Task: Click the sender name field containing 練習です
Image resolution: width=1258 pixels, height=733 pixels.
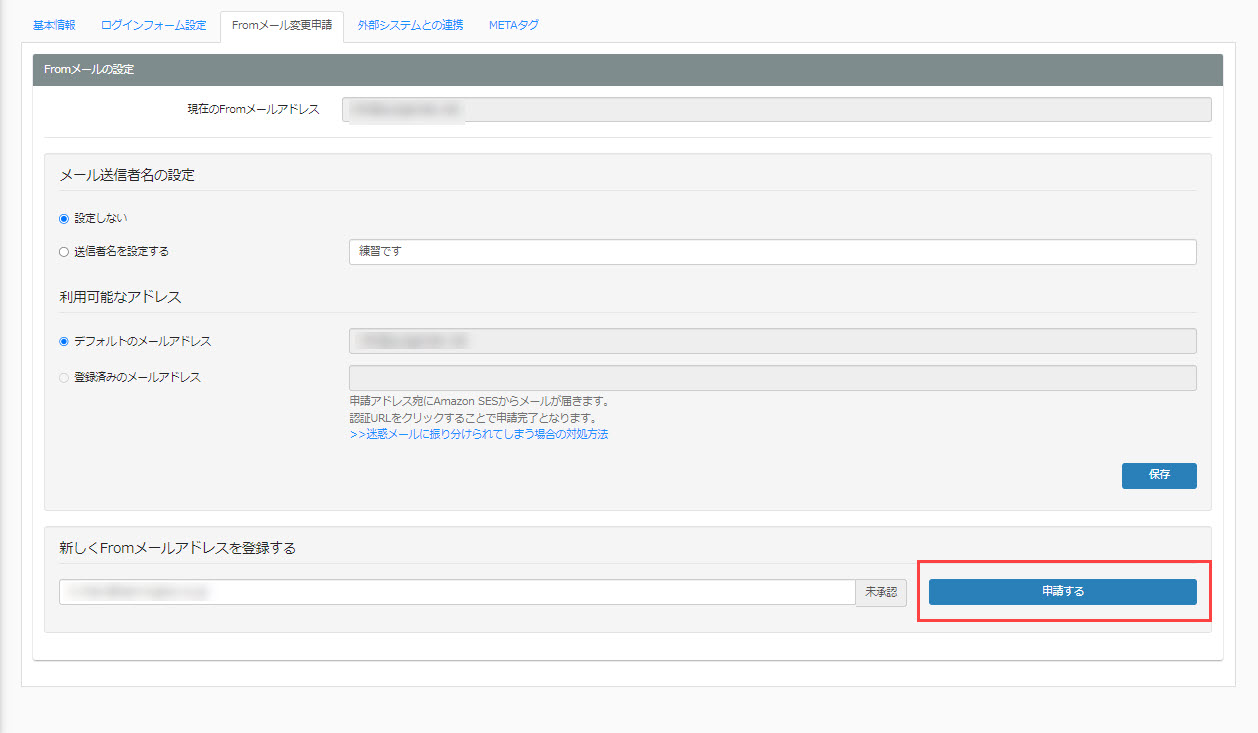Action: [x=772, y=252]
